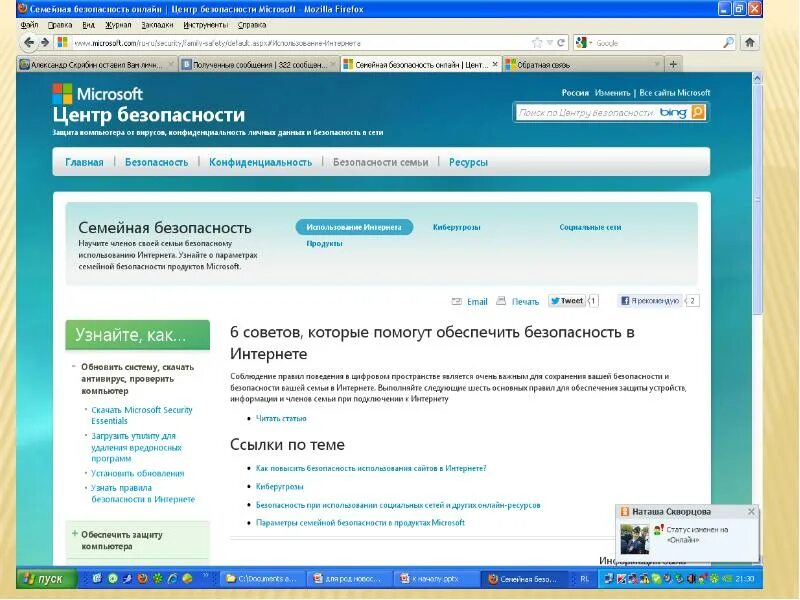Click the Email envelope icon

pyautogui.click(x=456, y=302)
